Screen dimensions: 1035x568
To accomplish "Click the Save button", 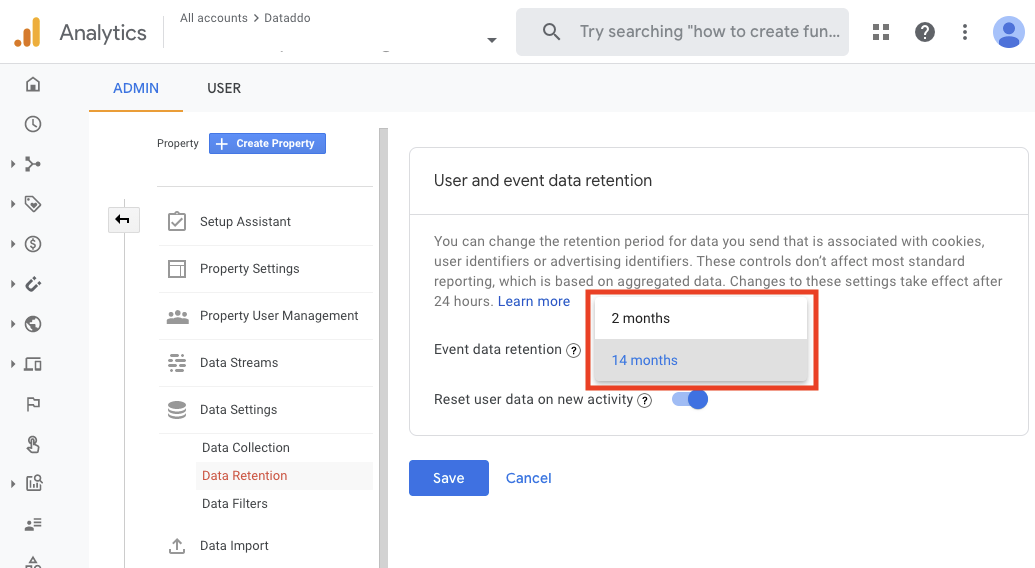I will [x=448, y=478].
